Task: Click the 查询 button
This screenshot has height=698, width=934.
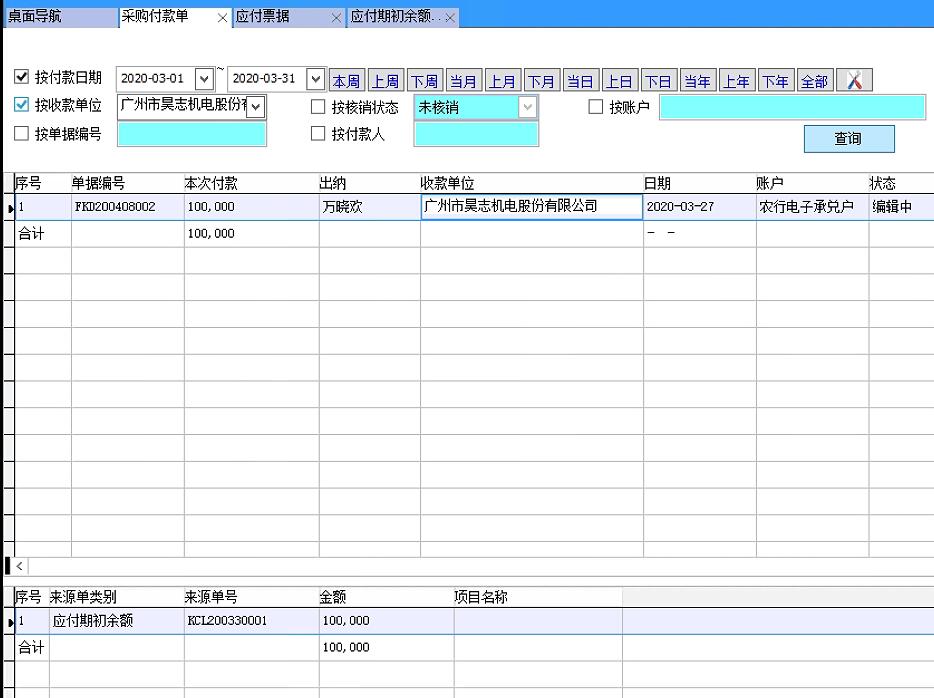Action: (848, 139)
